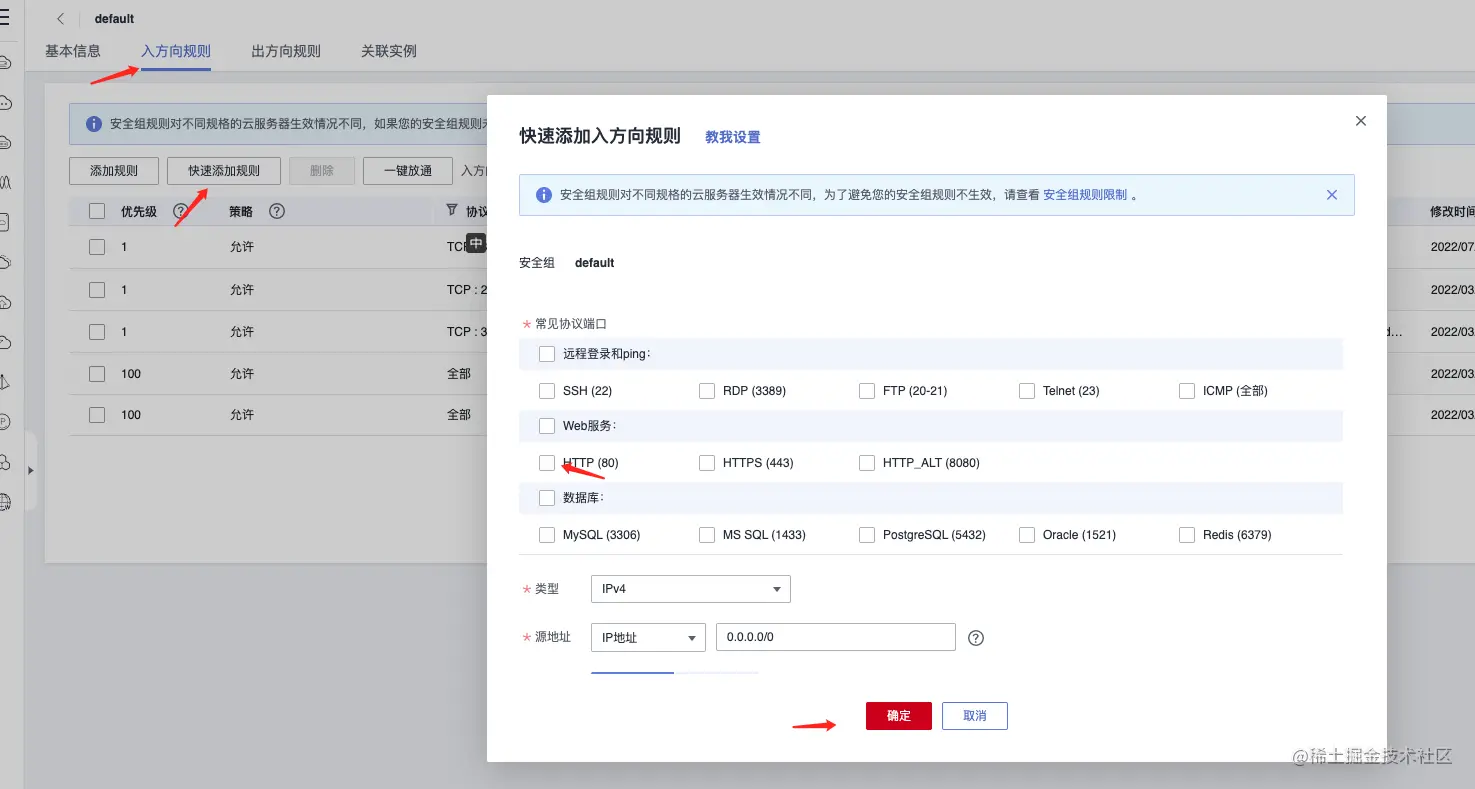The image size is (1475, 789).
Task: Check the Telnet (23) option
Action: click(x=1027, y=391)
